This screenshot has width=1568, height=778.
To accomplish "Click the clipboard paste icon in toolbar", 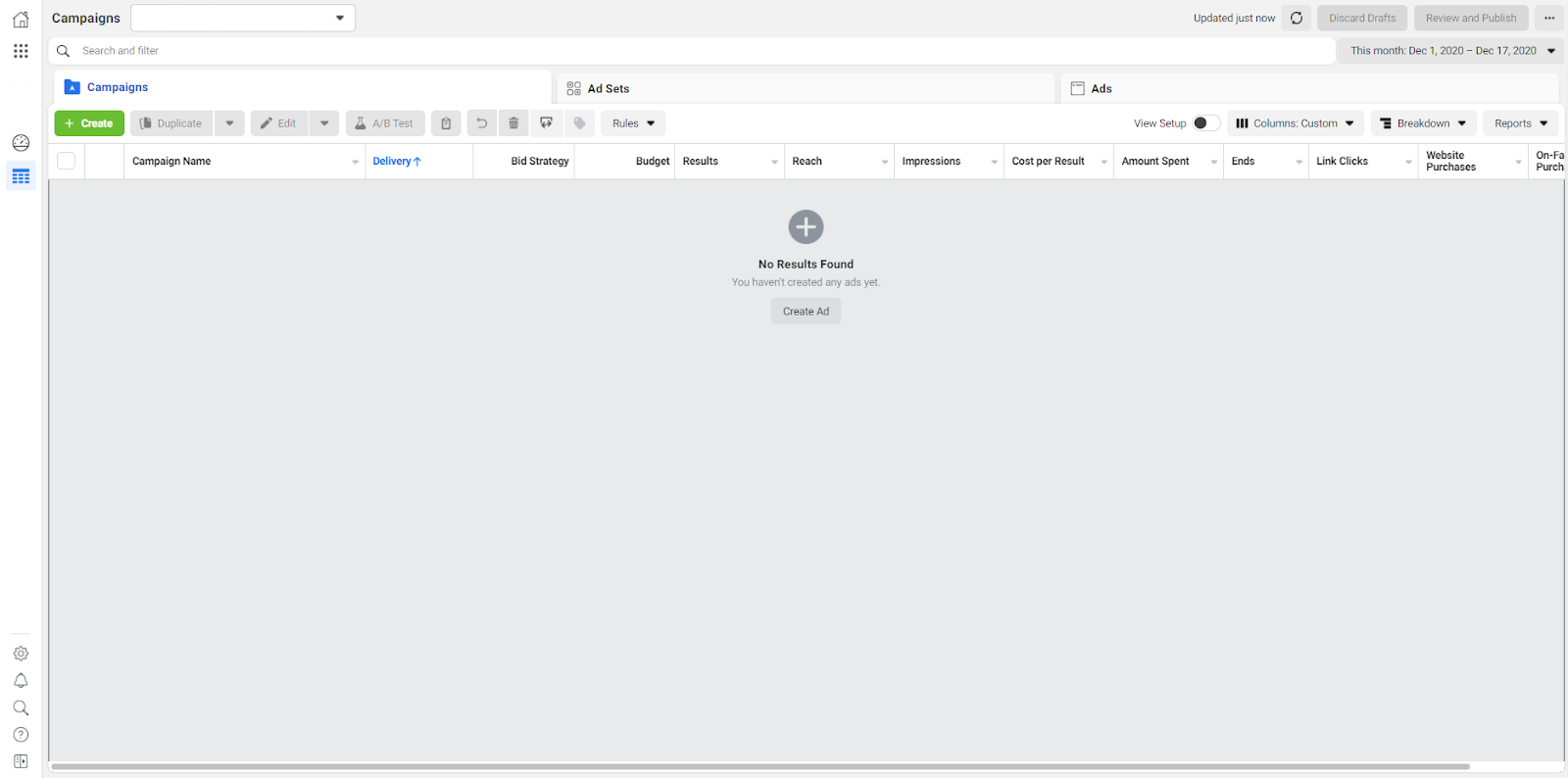I will tap(446, 123).
